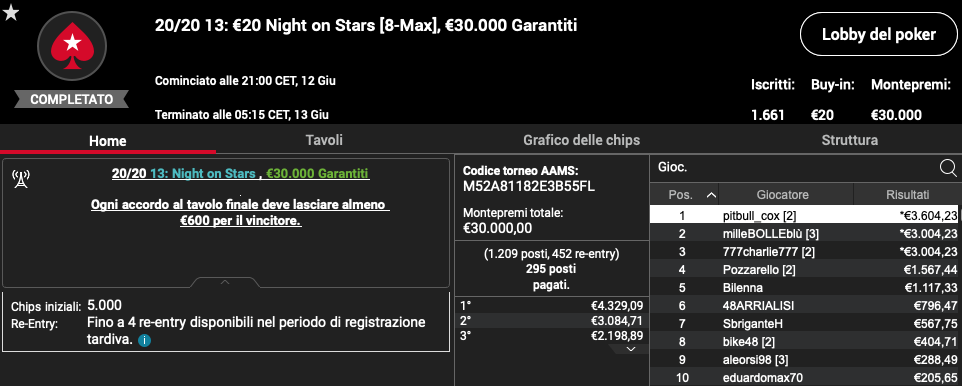Click the PokerStars spade logo
This screenshot has width=962, height=386.
point(72,47)
